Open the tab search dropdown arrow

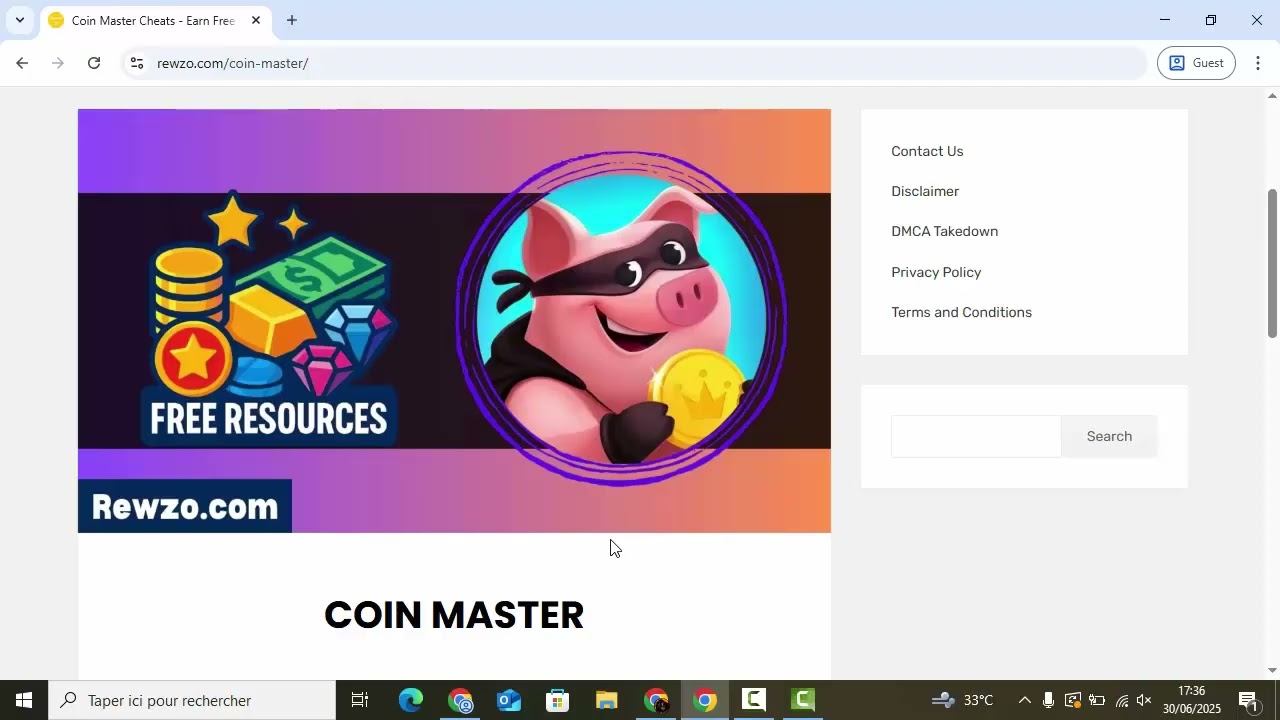pyautogui.click(x=19, y=20)
